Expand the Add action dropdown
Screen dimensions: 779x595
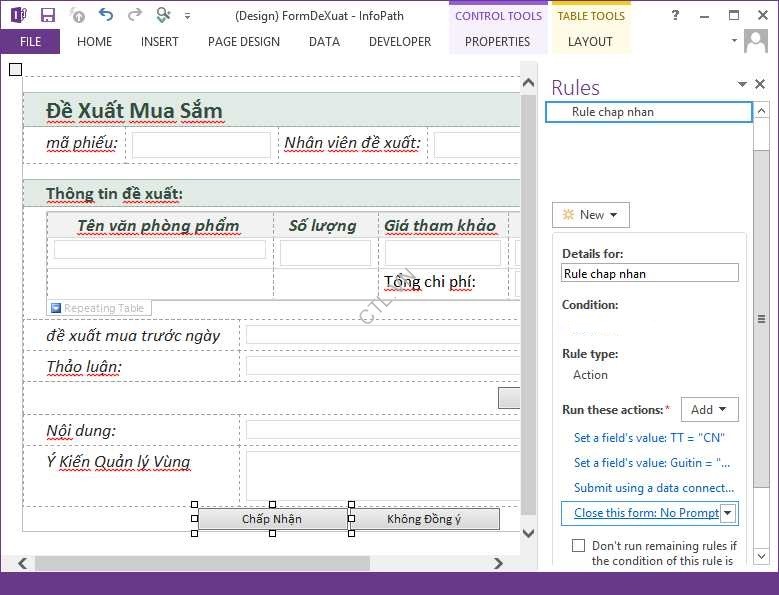(709, 409)
